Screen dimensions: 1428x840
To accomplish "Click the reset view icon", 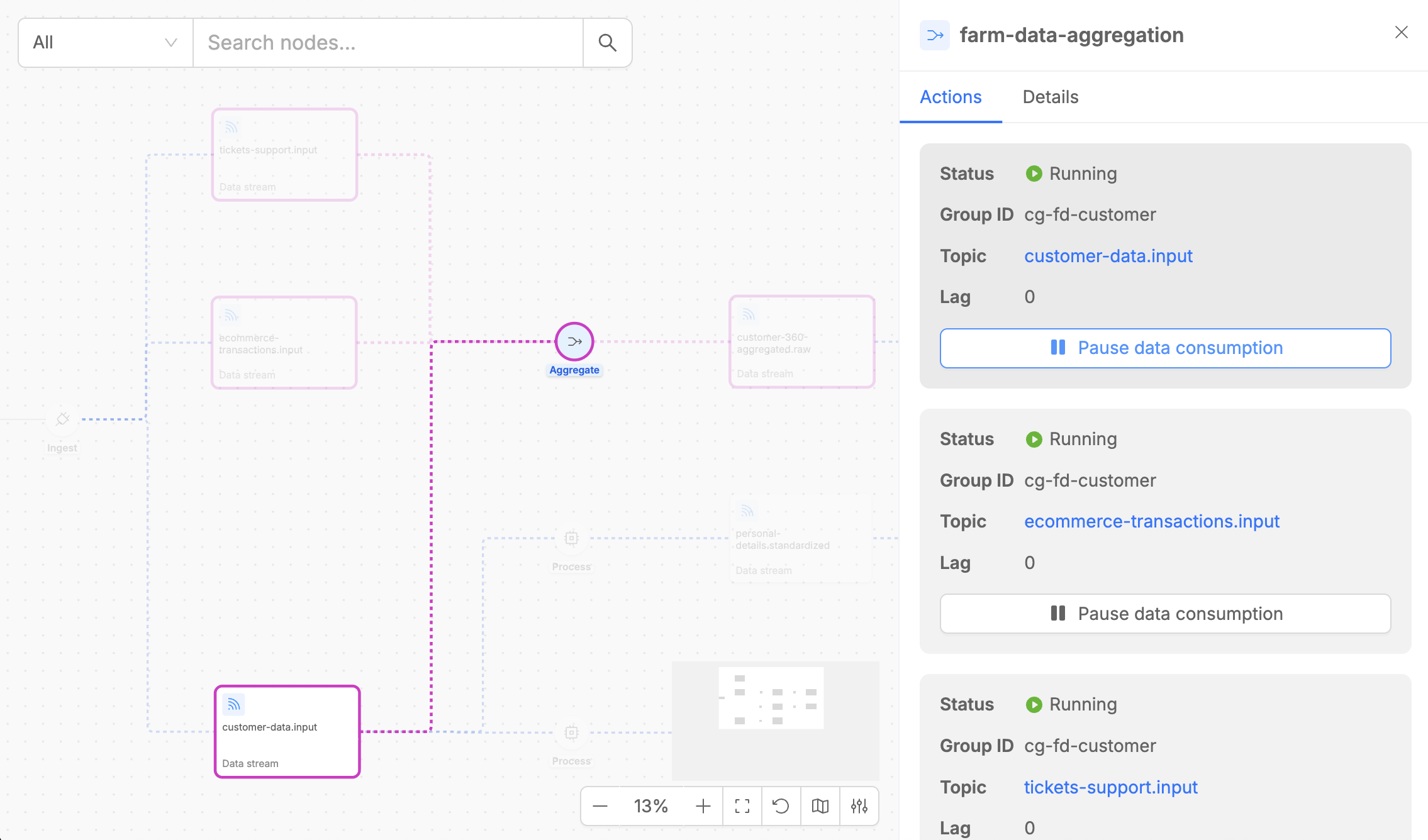I will pyautogui.click(x=781, y=806).
